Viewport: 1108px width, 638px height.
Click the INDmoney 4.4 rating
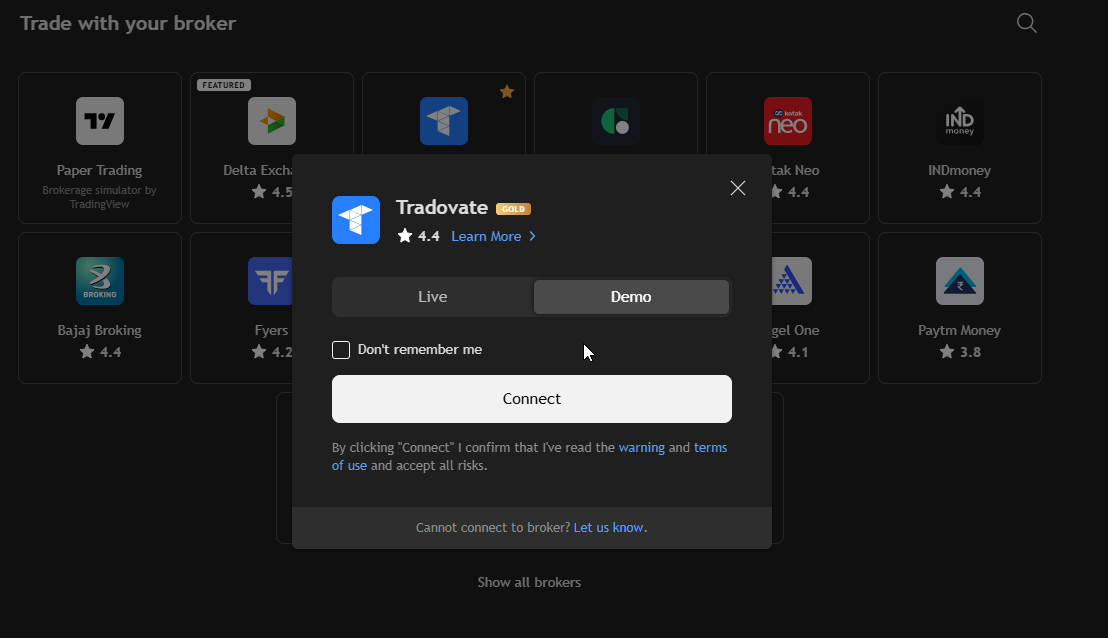pos(960,191)
